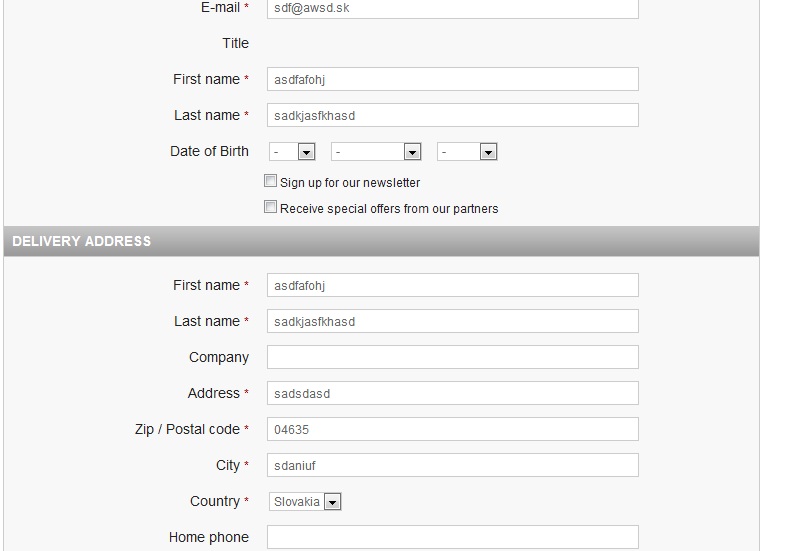
Task: Open the Country dropdown showing Slovakia
Action: pos(305,502)
